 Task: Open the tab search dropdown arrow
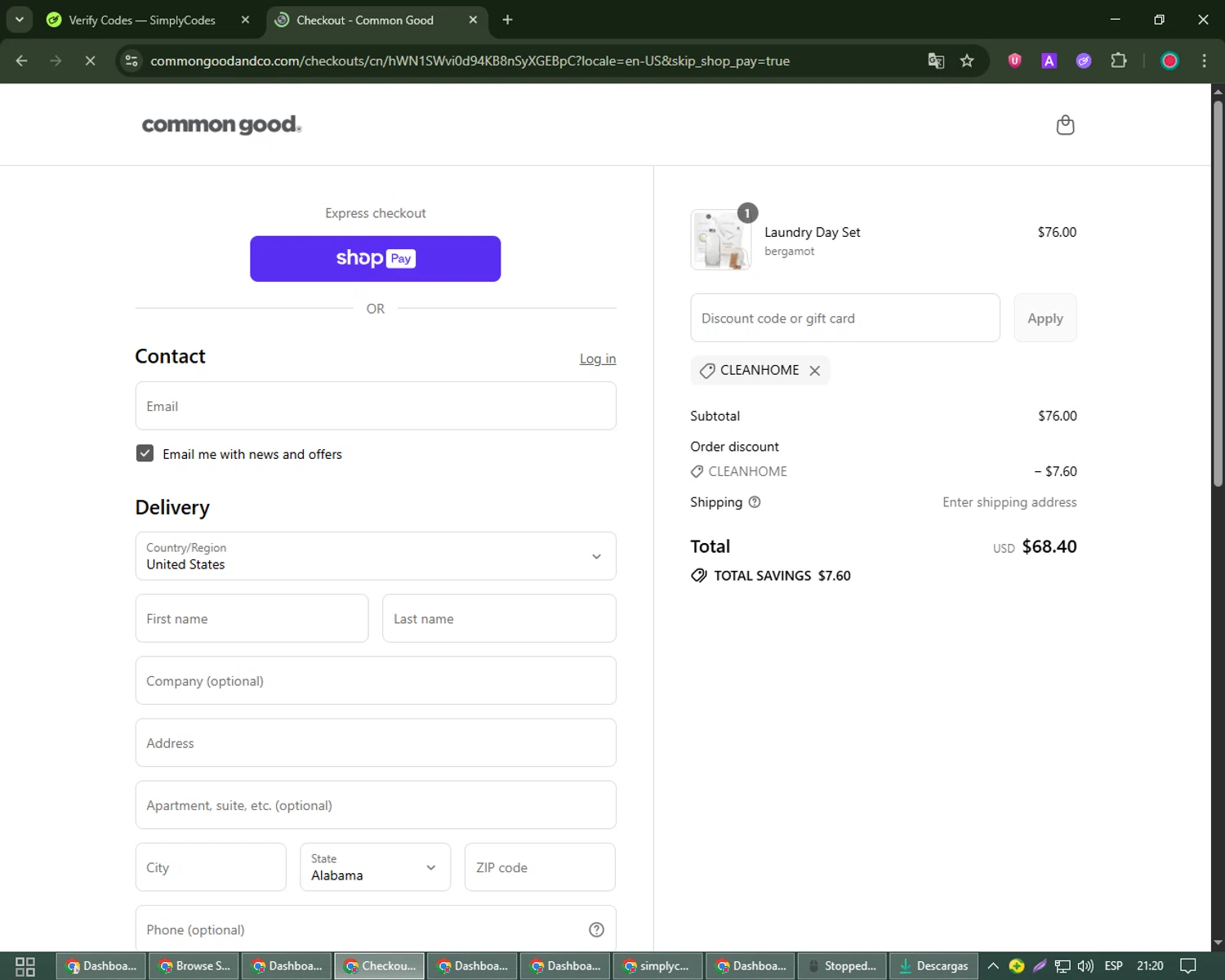coord(19,20)
